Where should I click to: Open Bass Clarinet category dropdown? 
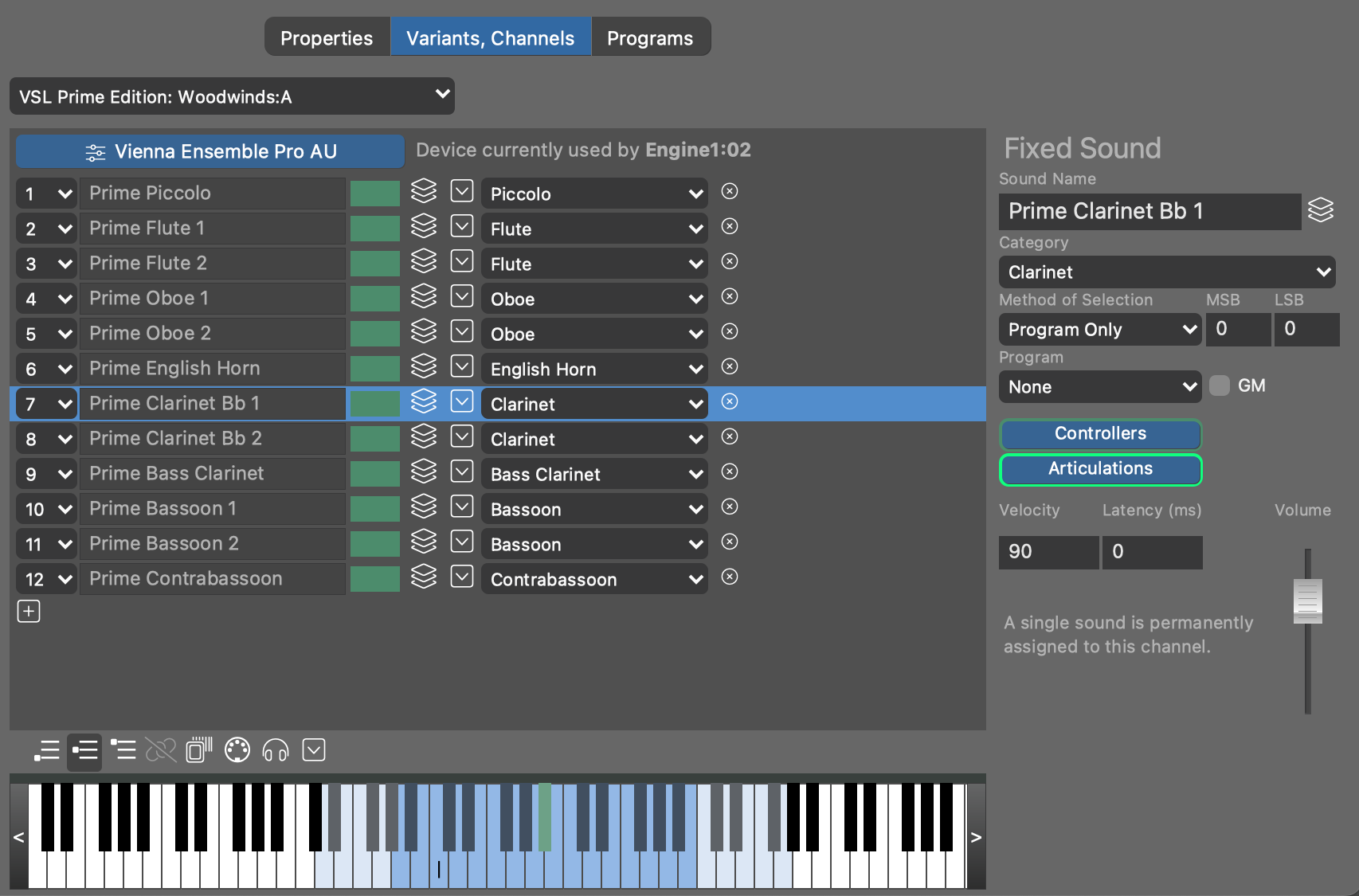point(594,474)
